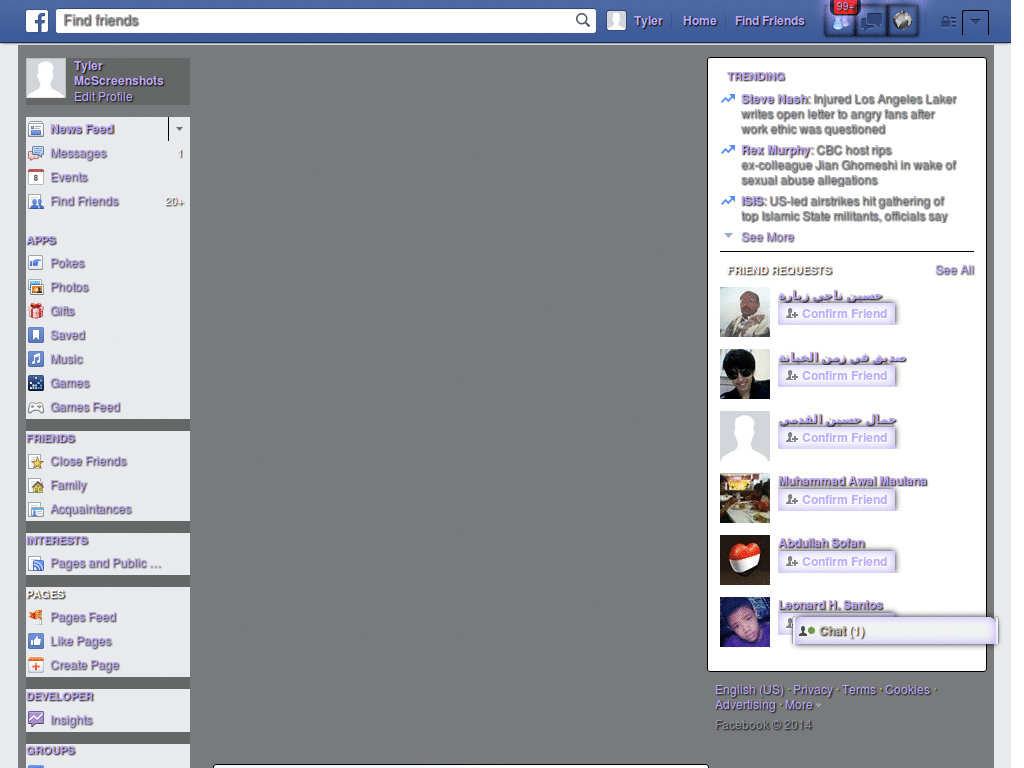Open friend requests icon with 99+ badge

pos(841,21)
